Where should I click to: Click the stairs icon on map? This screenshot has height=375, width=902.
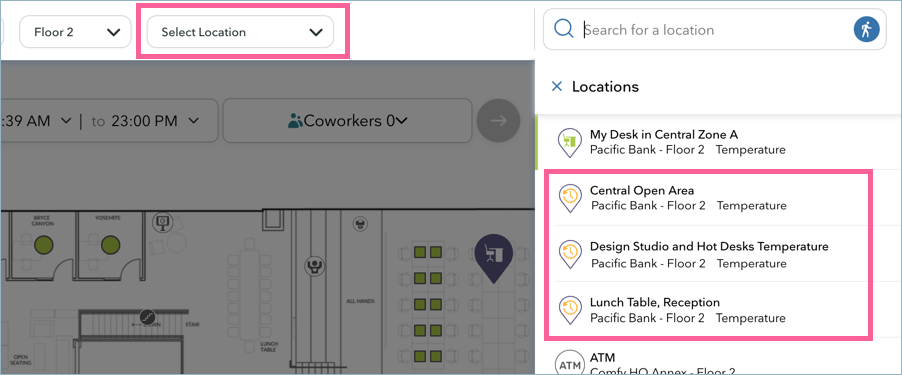[x=147, y=317]
